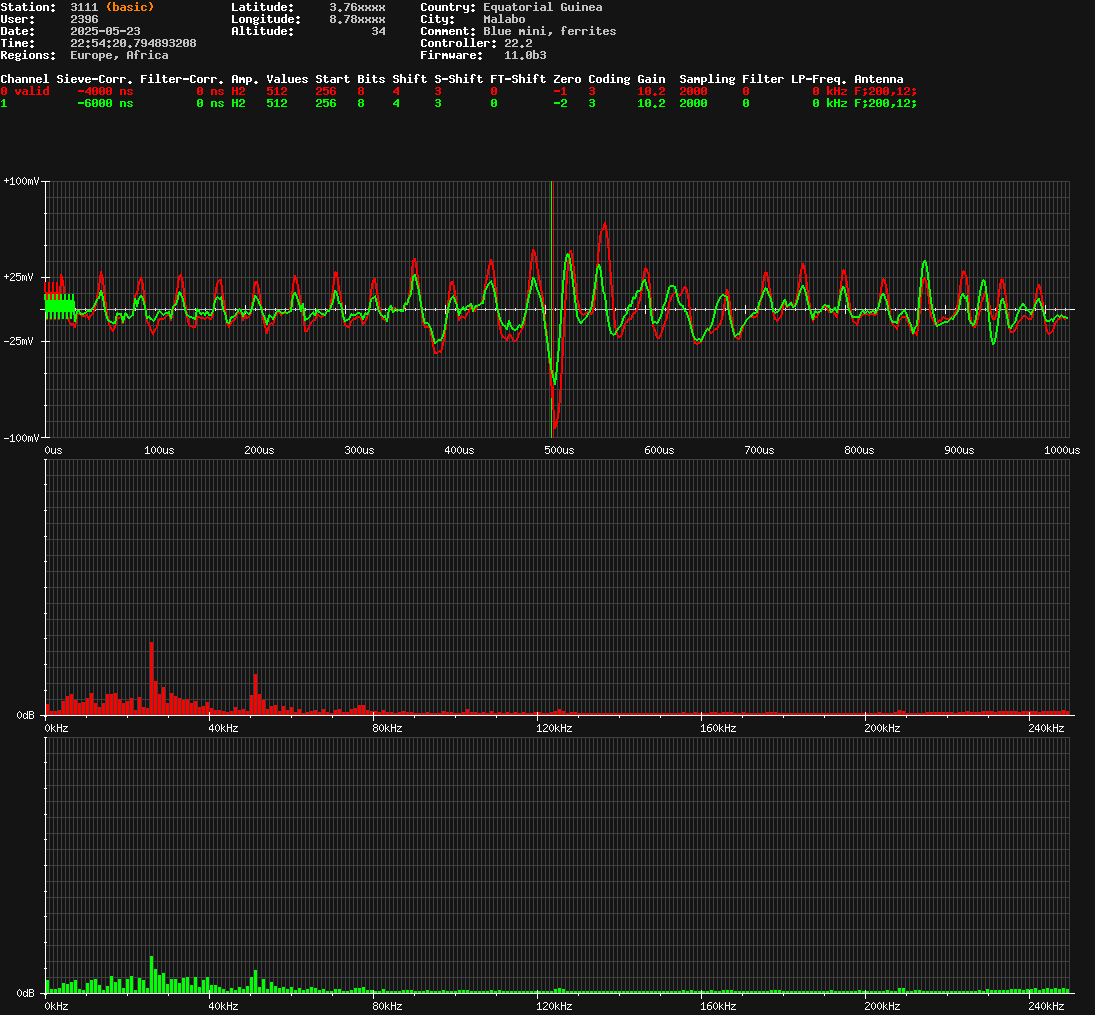Select the orange (basic) station label

[130, 7]
